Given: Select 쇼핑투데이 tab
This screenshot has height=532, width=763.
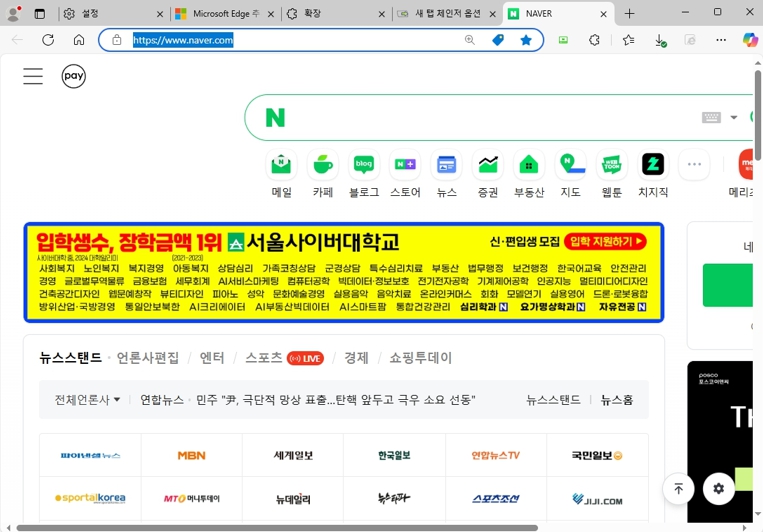Looking at the screenshot, I should tap(420, 358).
